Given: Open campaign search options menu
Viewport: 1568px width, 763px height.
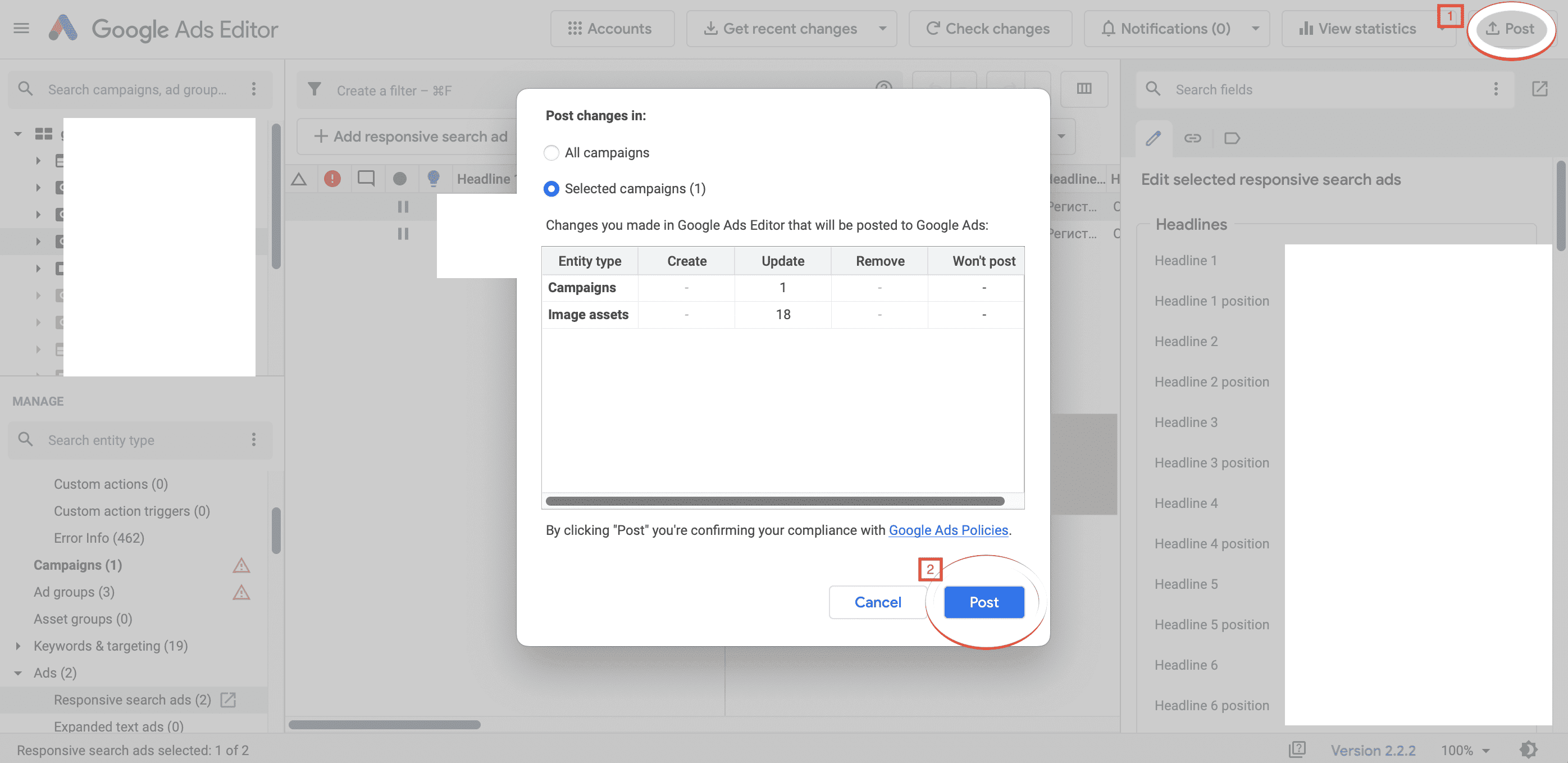Looking at the screenshot, I should pos(254,89).
